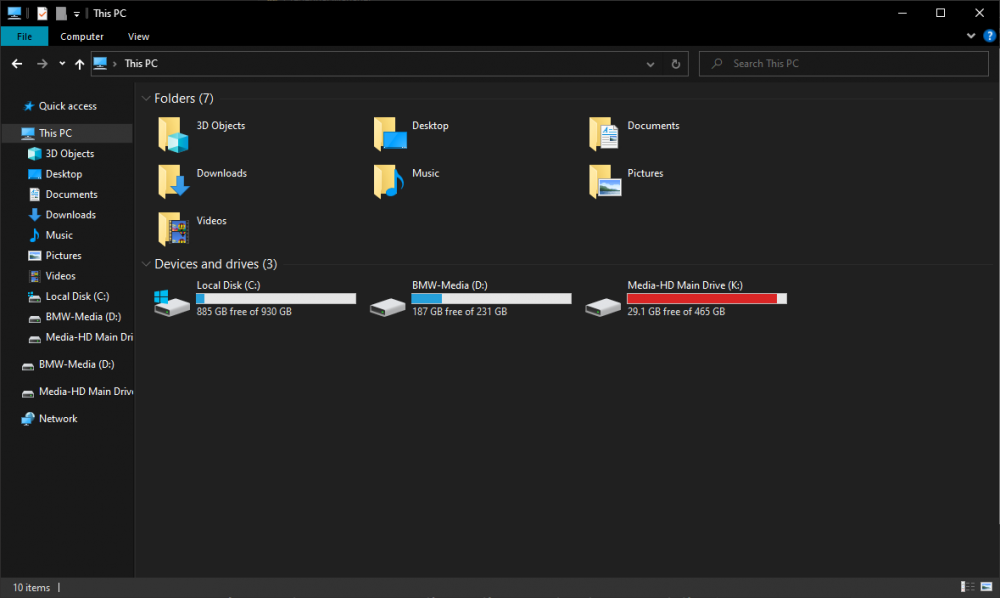Open Recent locations dropdown arrow
This screenshot has width=1000, height=598.
pos(62,64)
